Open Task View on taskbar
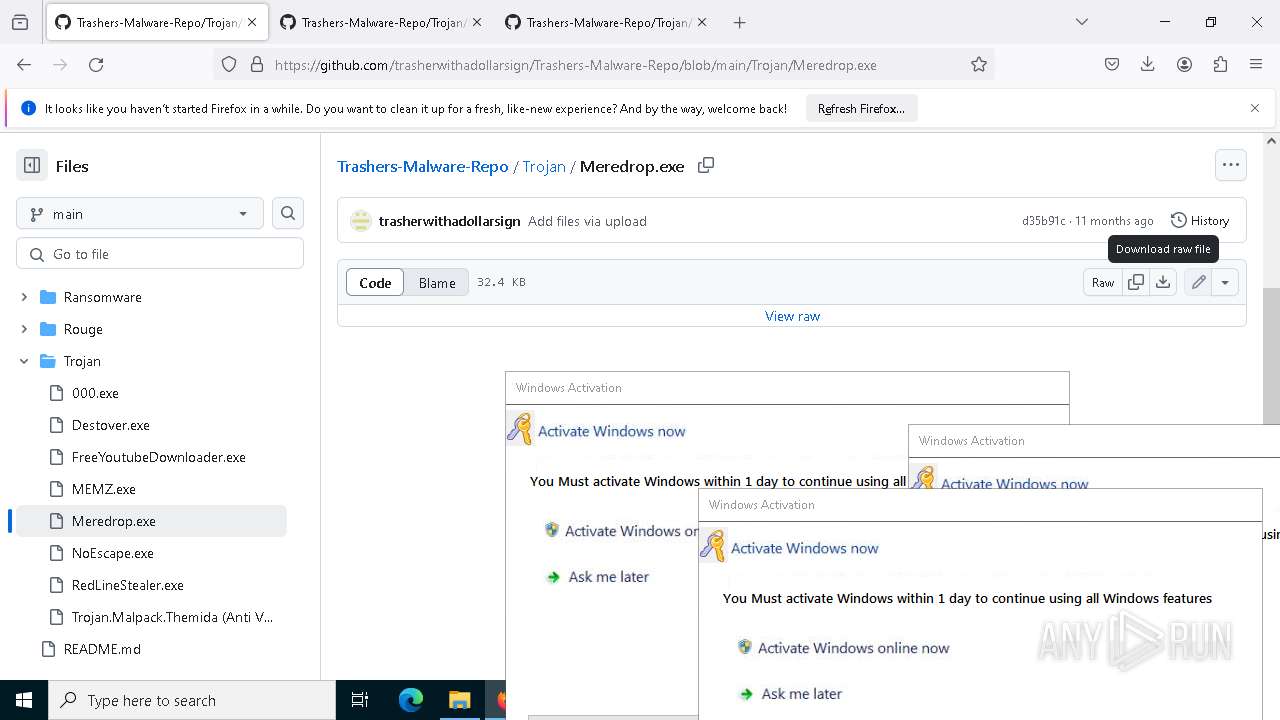 point(360,700)
